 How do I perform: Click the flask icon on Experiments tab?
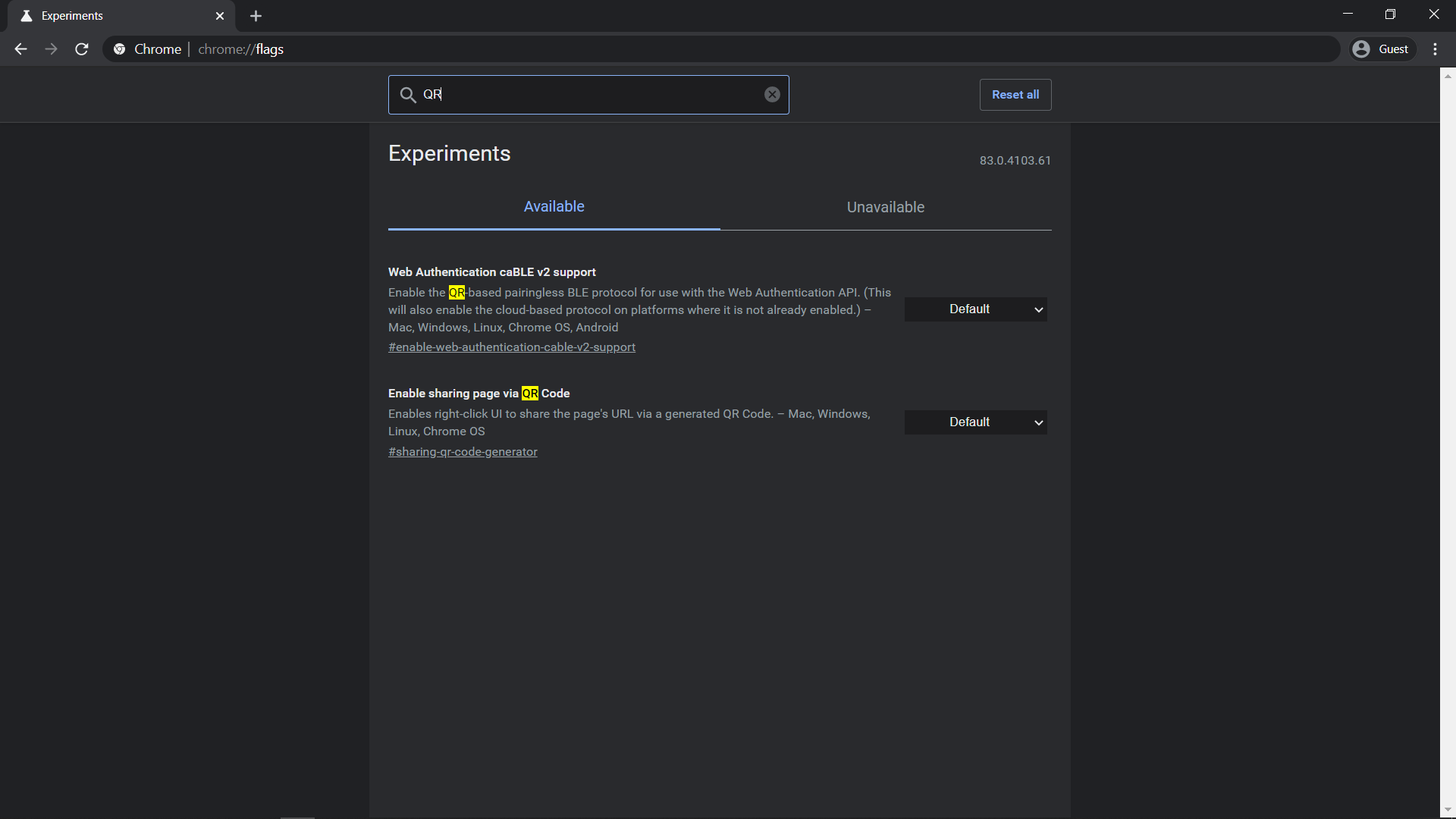(x=27, y=16)
